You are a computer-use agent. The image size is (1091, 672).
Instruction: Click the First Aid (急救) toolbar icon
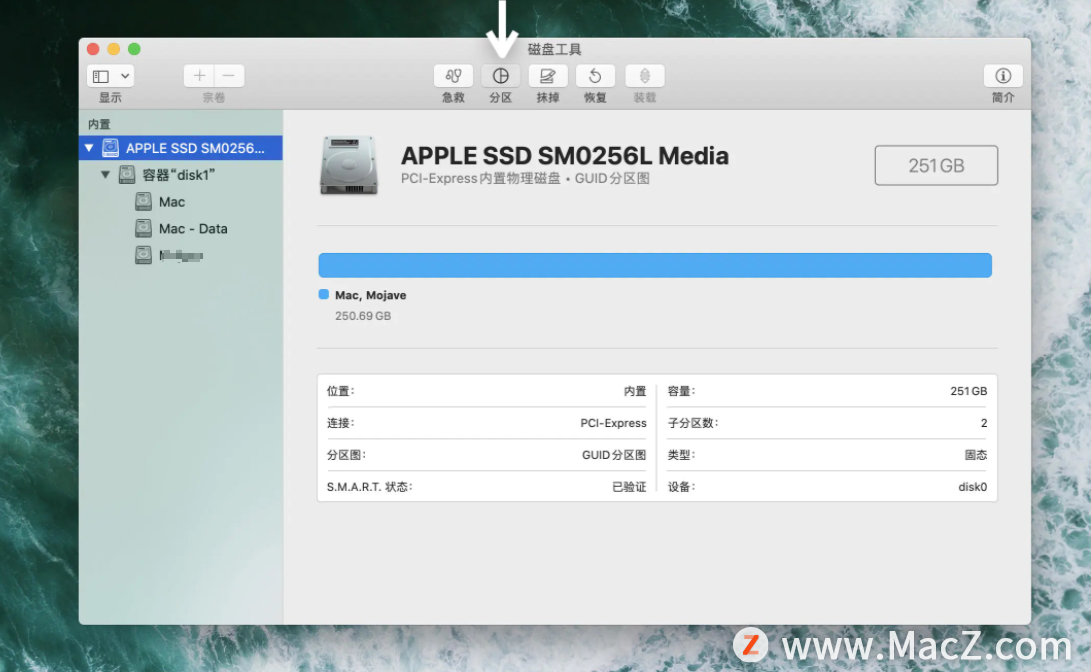pyautogui.click(x=453, y=76)
